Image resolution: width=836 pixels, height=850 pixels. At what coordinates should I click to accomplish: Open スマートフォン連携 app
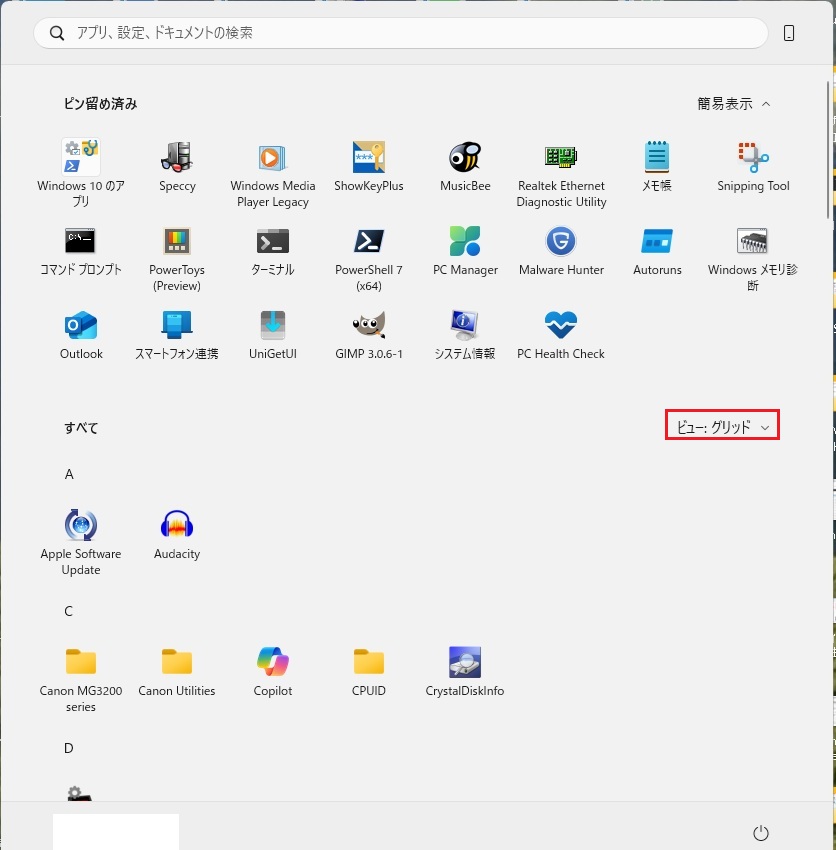tap(177, 334)
